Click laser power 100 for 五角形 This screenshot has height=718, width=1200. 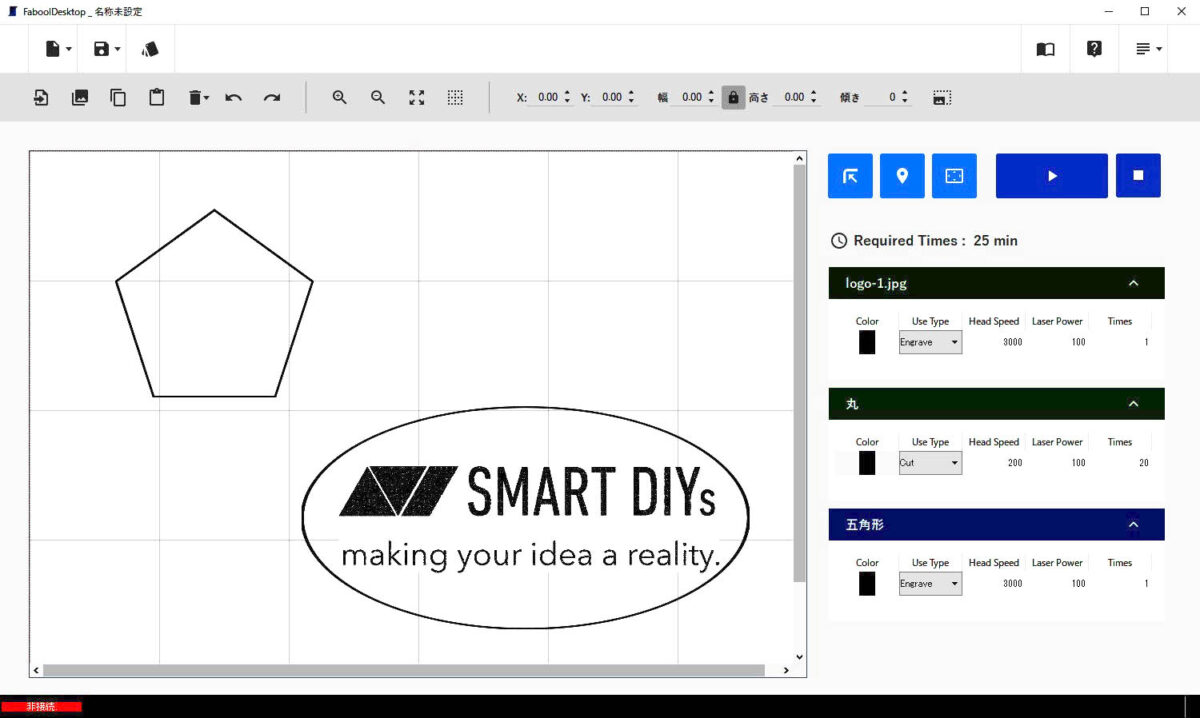[1078, 583]
